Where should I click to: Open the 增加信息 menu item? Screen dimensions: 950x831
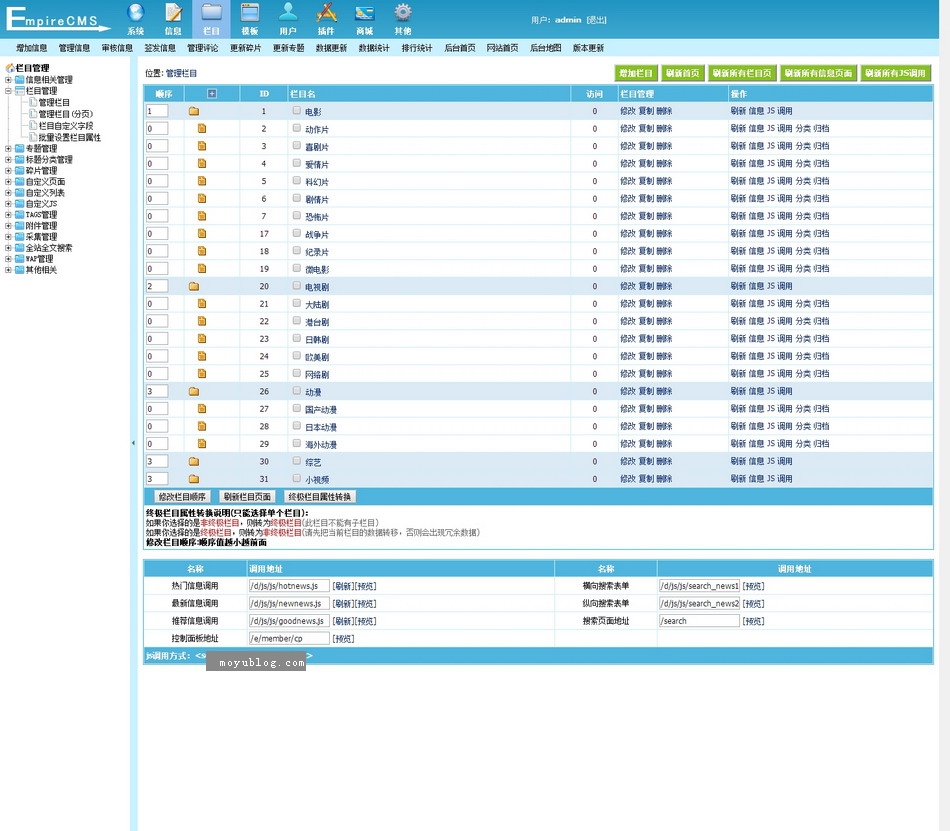pos(32,48)
